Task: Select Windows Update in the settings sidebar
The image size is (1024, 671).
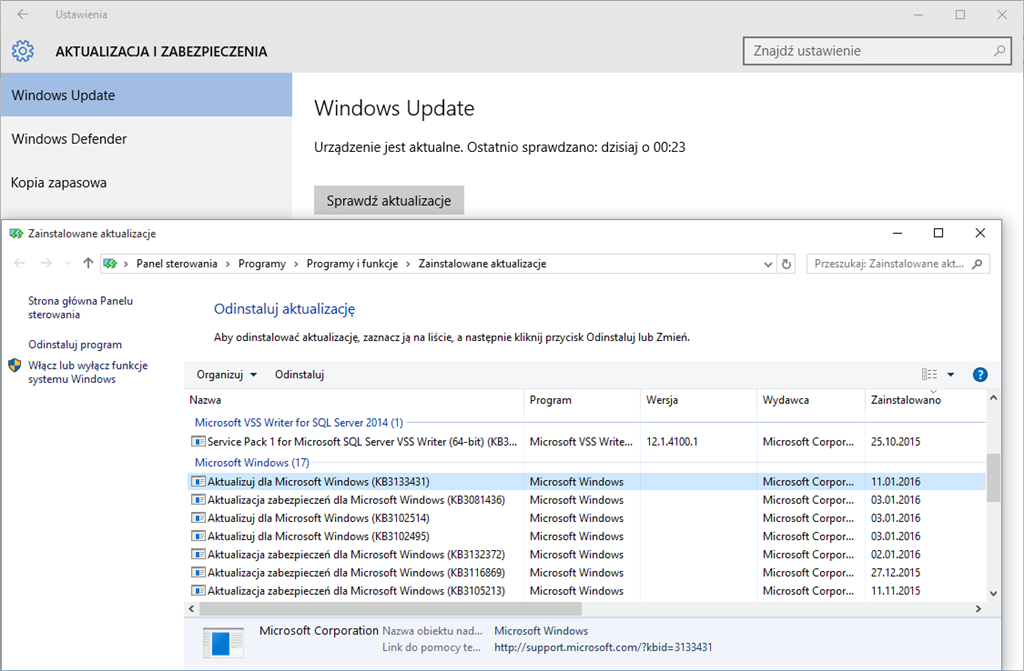Action: click(x=146, y=95)
